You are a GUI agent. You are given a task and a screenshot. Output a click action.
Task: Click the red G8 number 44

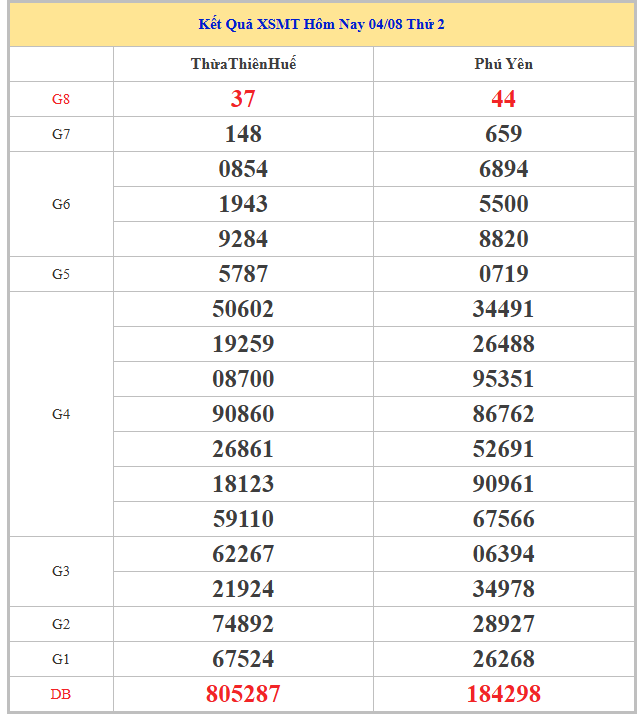pyautogui.click(x=503, y=99)
